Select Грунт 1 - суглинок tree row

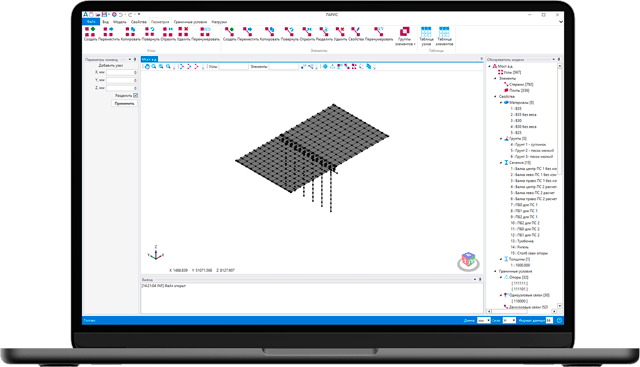528,145
